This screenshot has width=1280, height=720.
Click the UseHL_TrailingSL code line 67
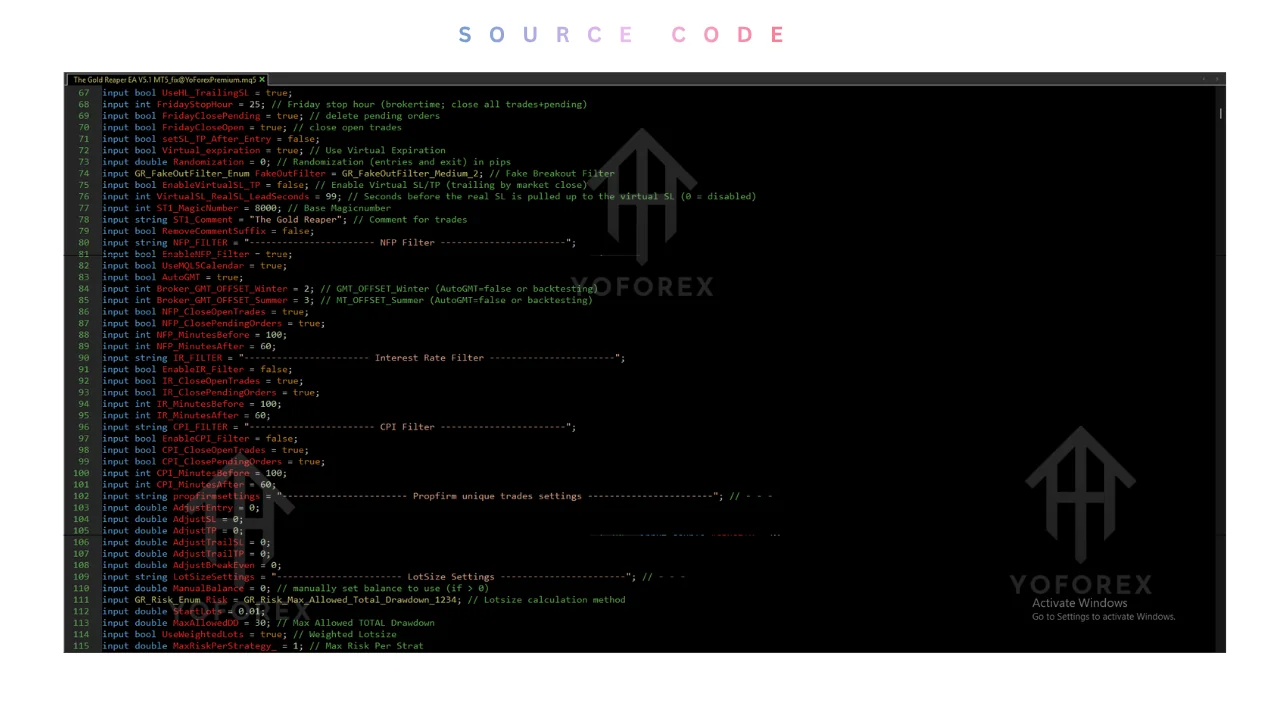coord(197,92)
